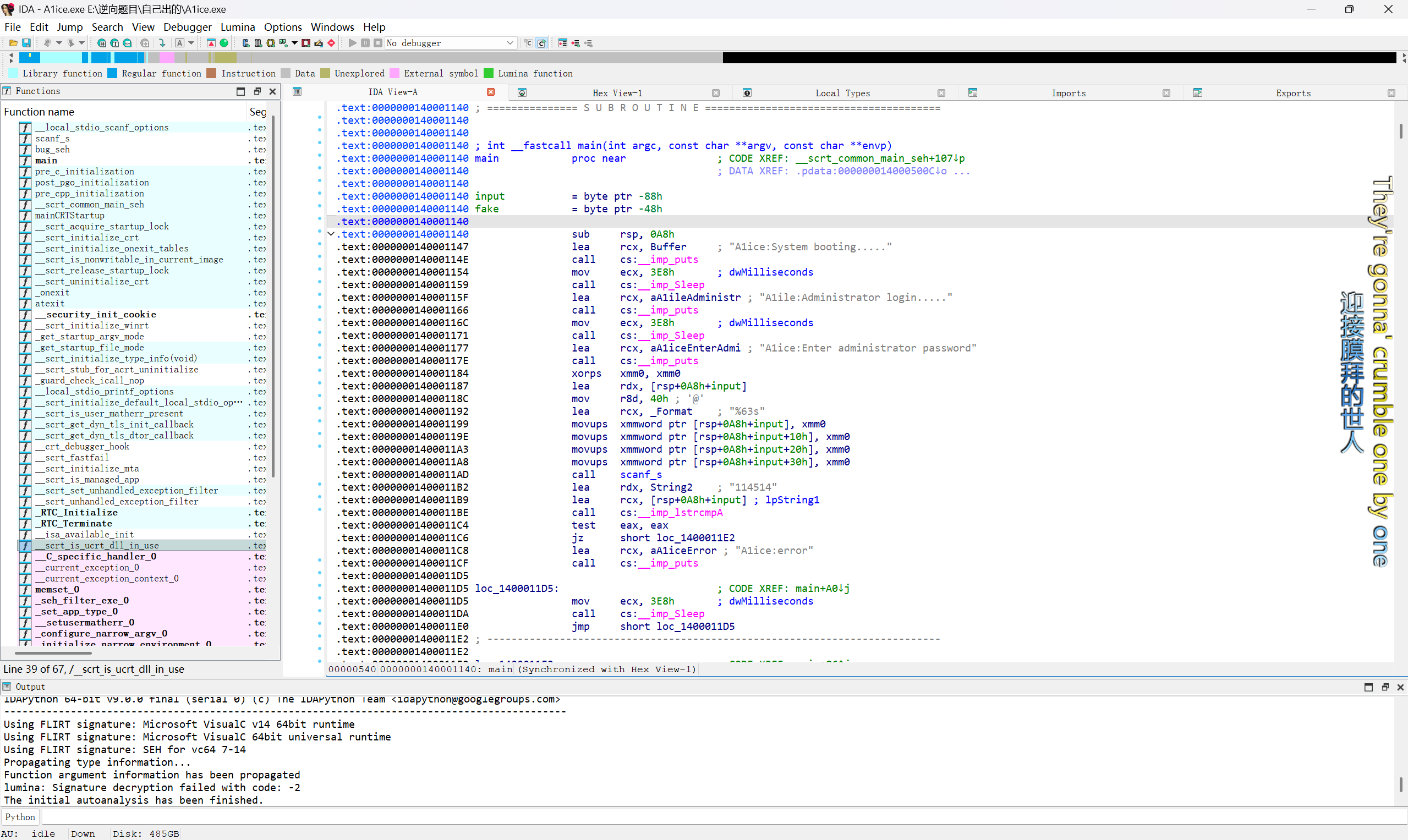Click the red up-triangle toolbar icon
The height and width of the screenshot is (840, 1408).
(x=211, y=43)
